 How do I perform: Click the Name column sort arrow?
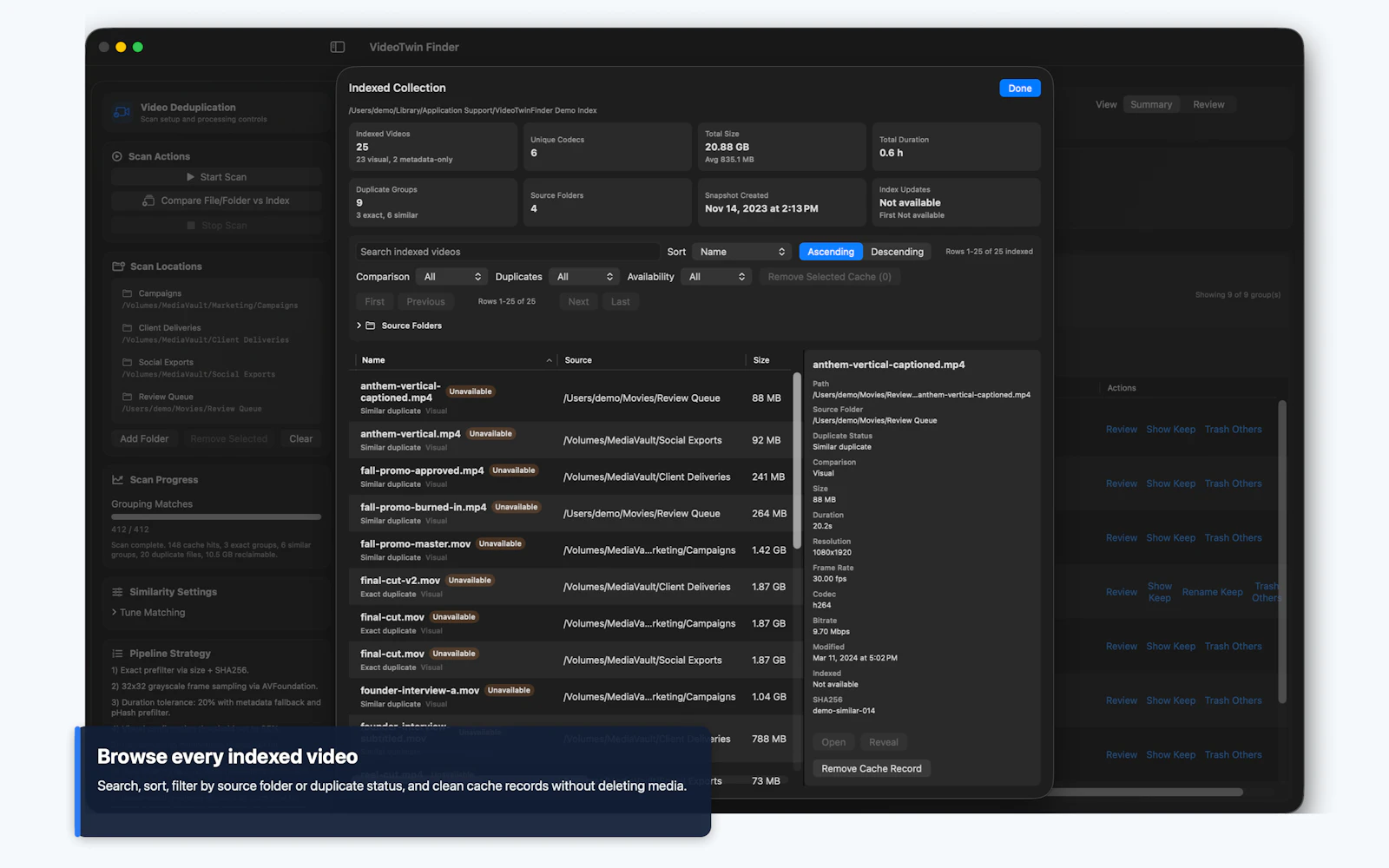pyautogui.click(x=549, y=360)
